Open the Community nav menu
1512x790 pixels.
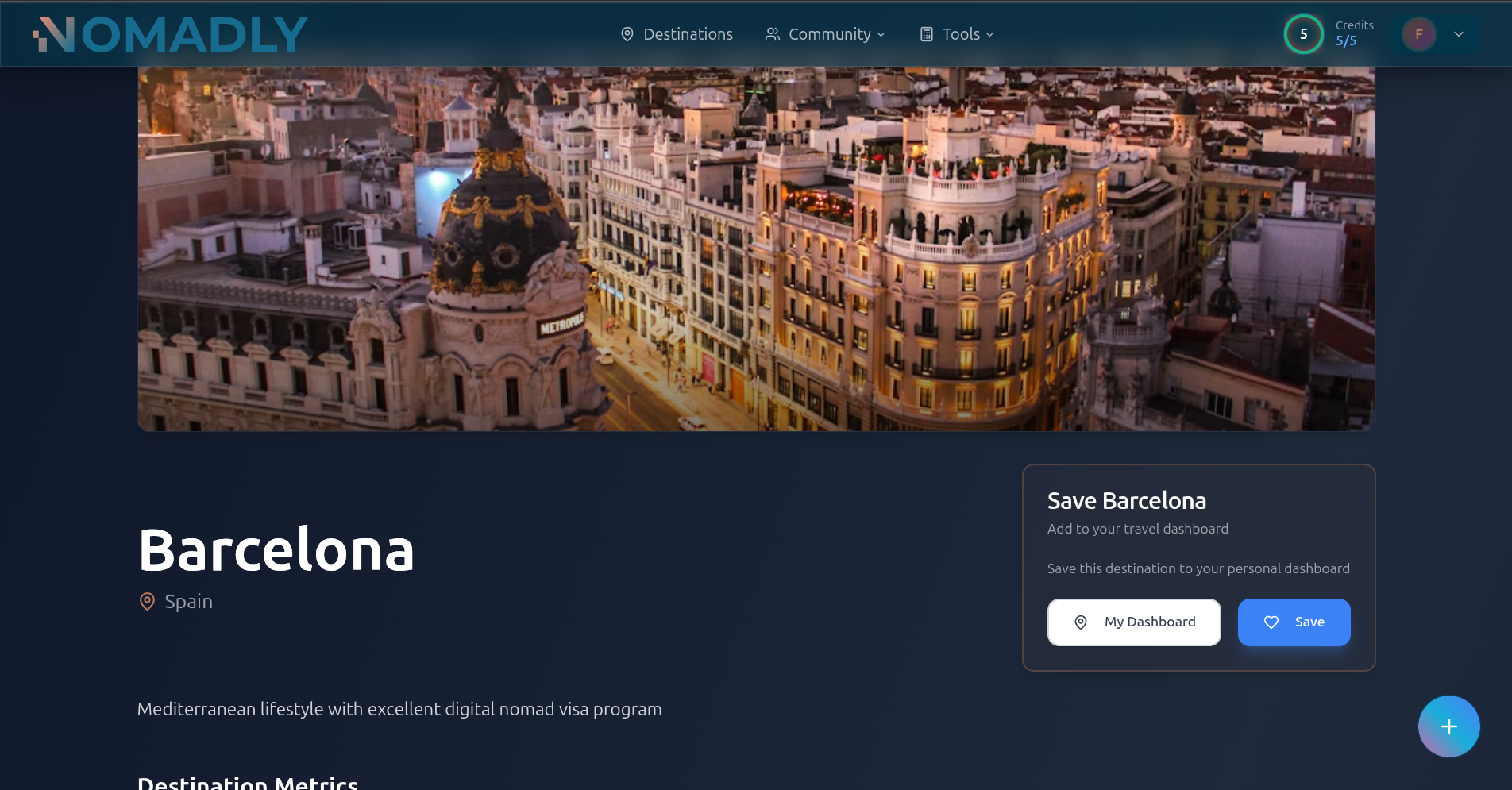click(825, 34)
